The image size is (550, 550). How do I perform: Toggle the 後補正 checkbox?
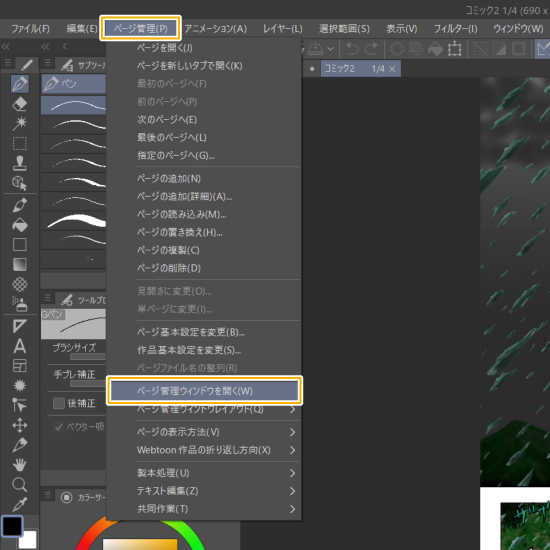59,403
